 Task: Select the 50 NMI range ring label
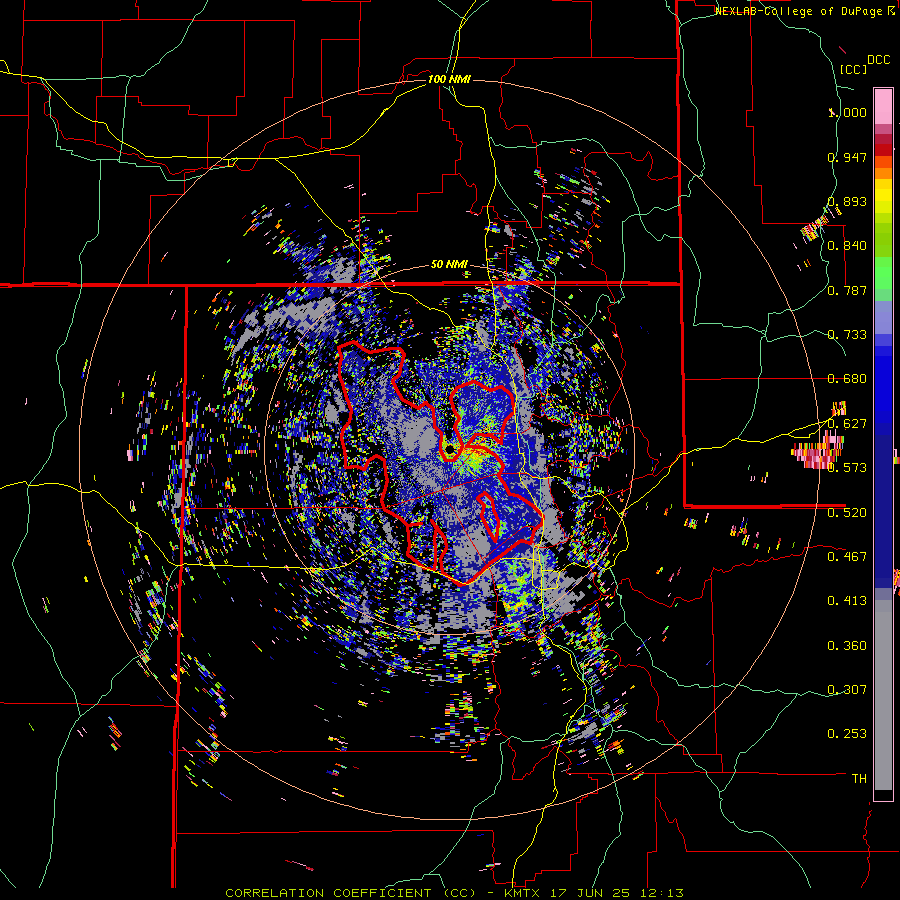point(449,265)
